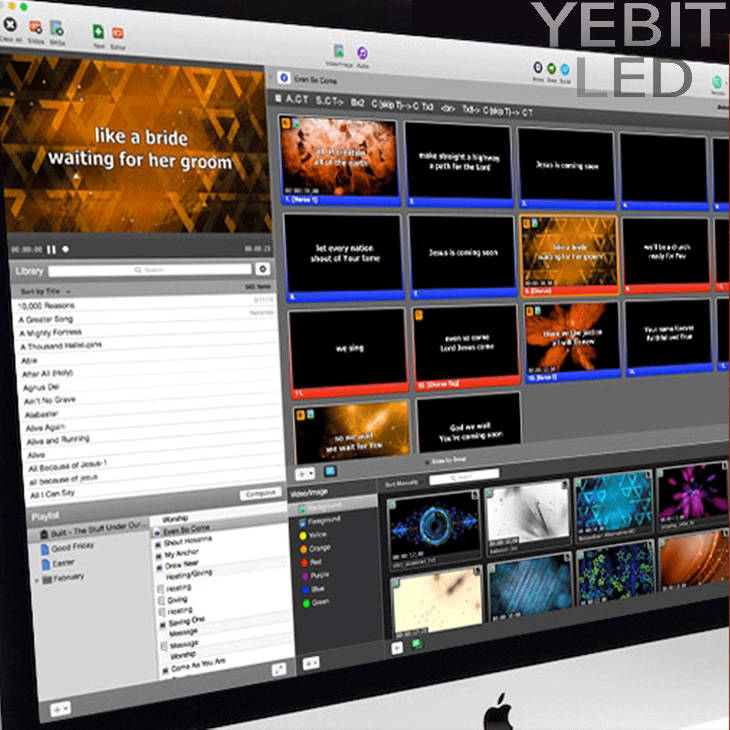Click the Clear All toolbar icon
730x730 pixels.
(x=10, y=22)
